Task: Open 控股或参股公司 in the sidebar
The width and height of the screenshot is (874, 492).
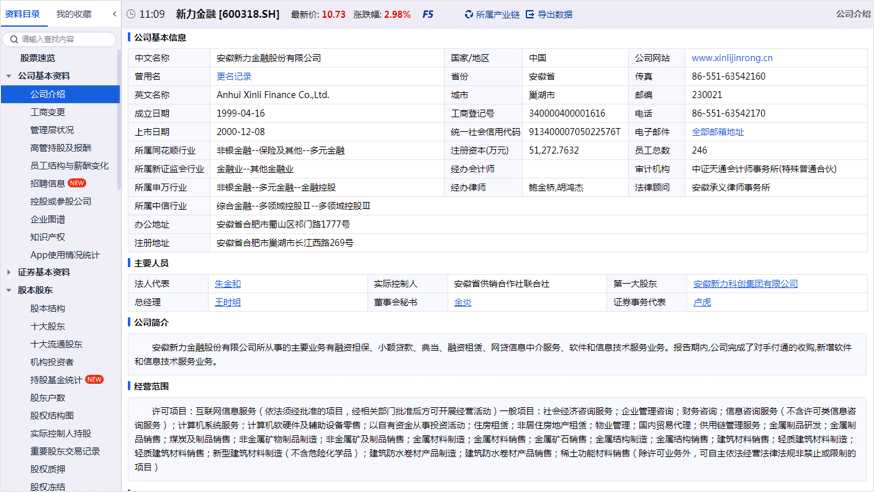Action: coord(61,201)
